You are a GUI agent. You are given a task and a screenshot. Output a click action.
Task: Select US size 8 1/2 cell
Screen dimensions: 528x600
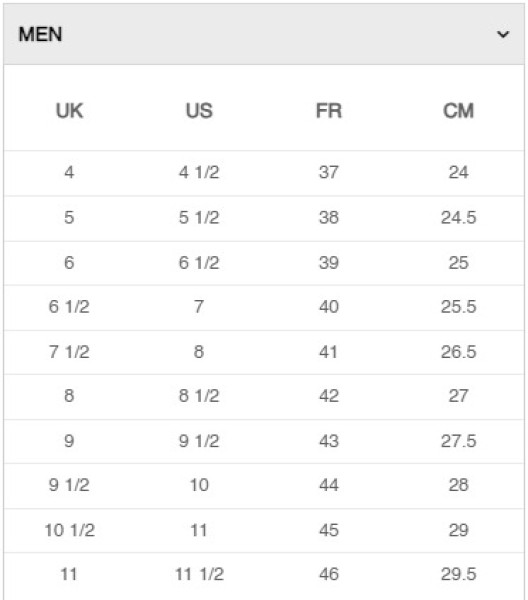tap(199, 396)
